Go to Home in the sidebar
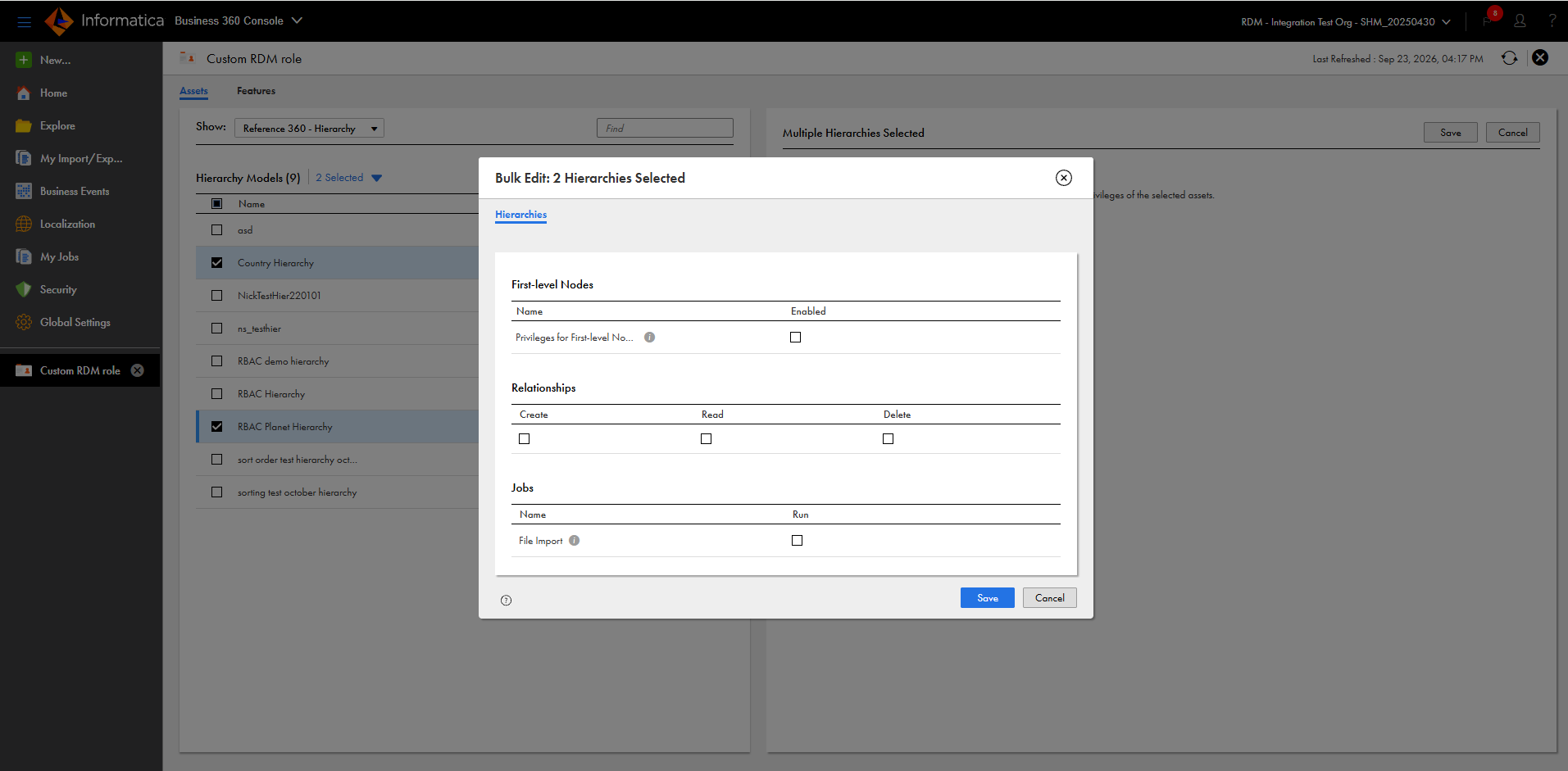 53,93
